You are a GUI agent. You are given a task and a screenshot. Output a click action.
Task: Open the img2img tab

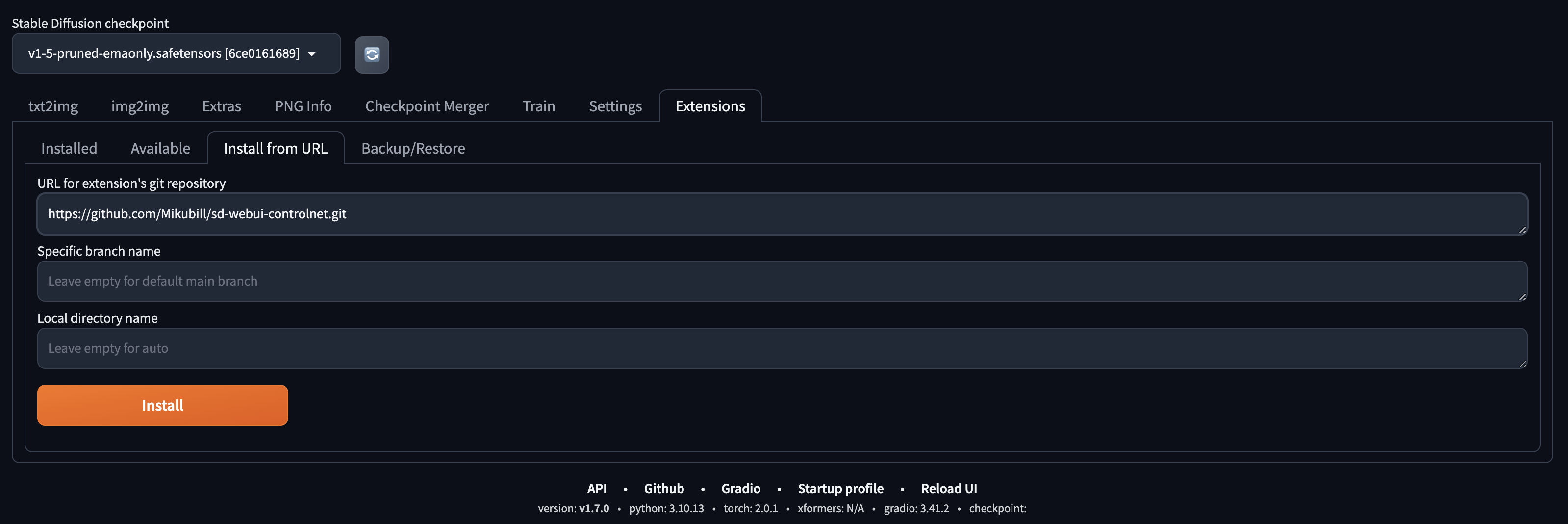coord(139,106)
